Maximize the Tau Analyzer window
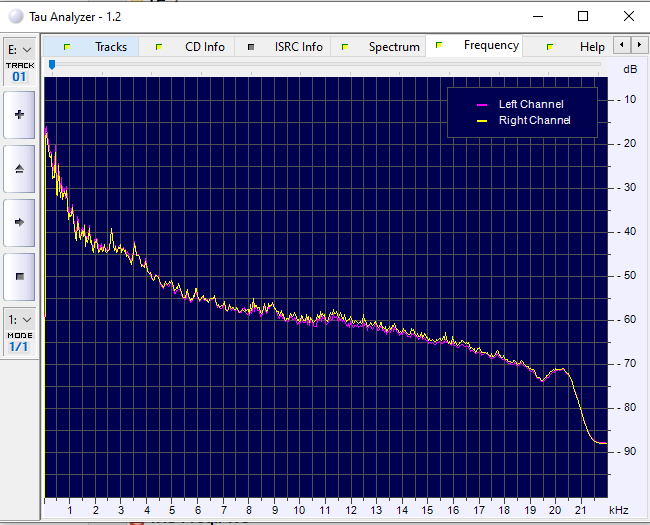650x525 pixels. coord(583,17)
